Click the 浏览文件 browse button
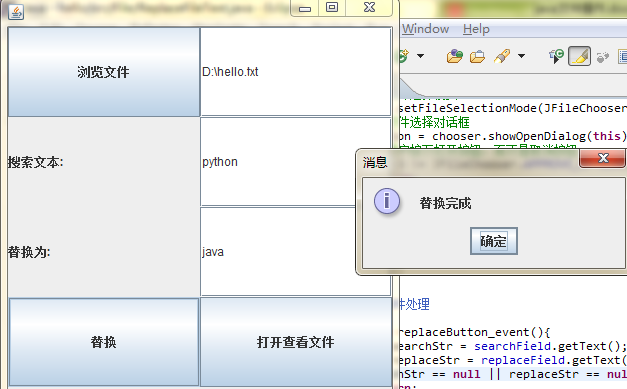627x389 pixels. [x=104, y=72]
